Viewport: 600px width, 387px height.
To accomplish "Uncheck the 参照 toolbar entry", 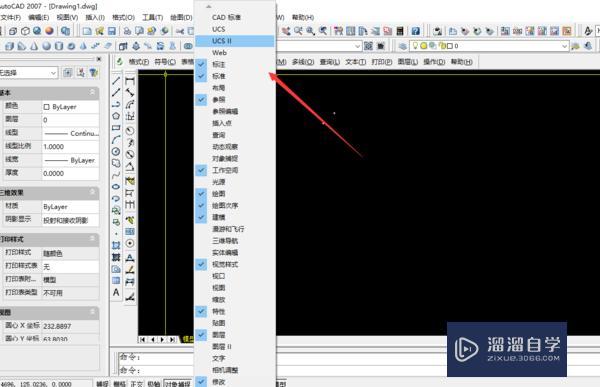I will [235, 100].
